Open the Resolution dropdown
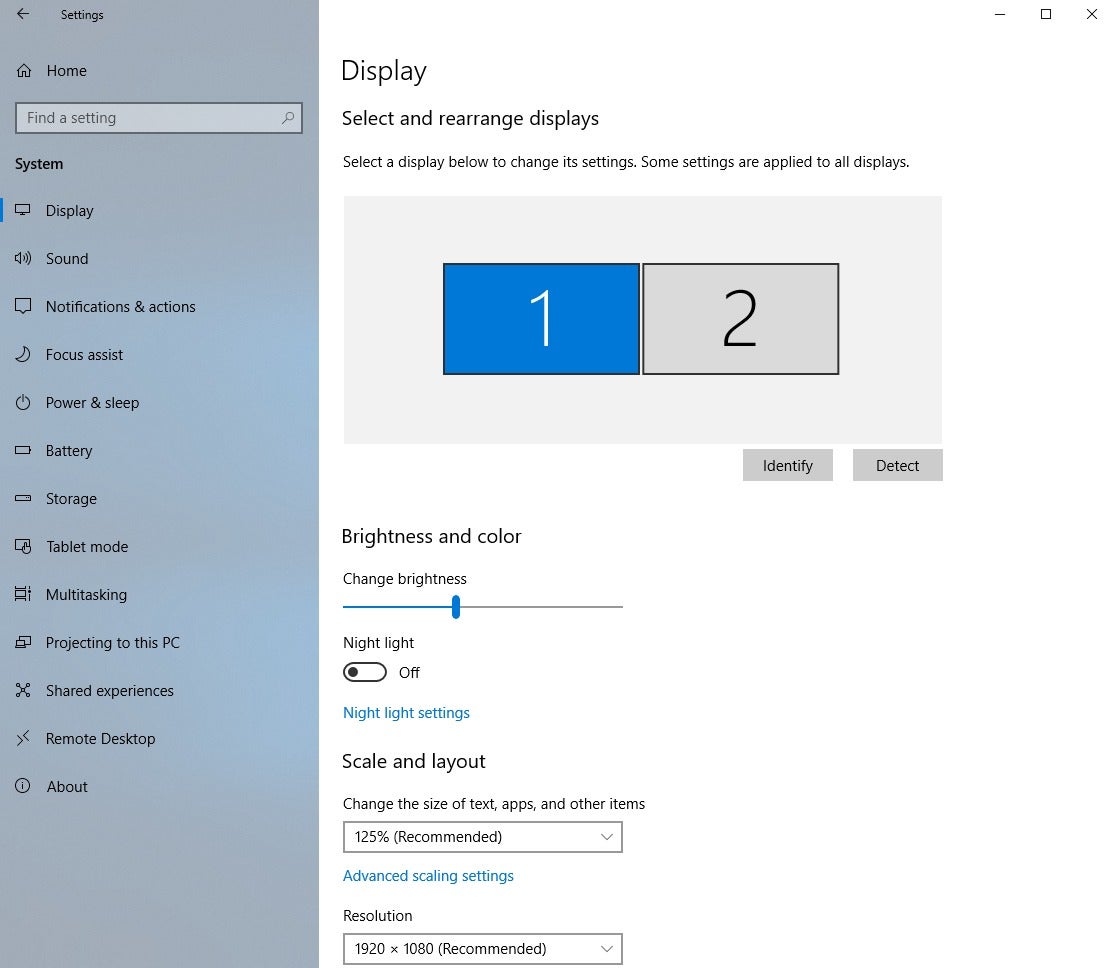Screen dimensions: 1107x968 pos(482,948)
